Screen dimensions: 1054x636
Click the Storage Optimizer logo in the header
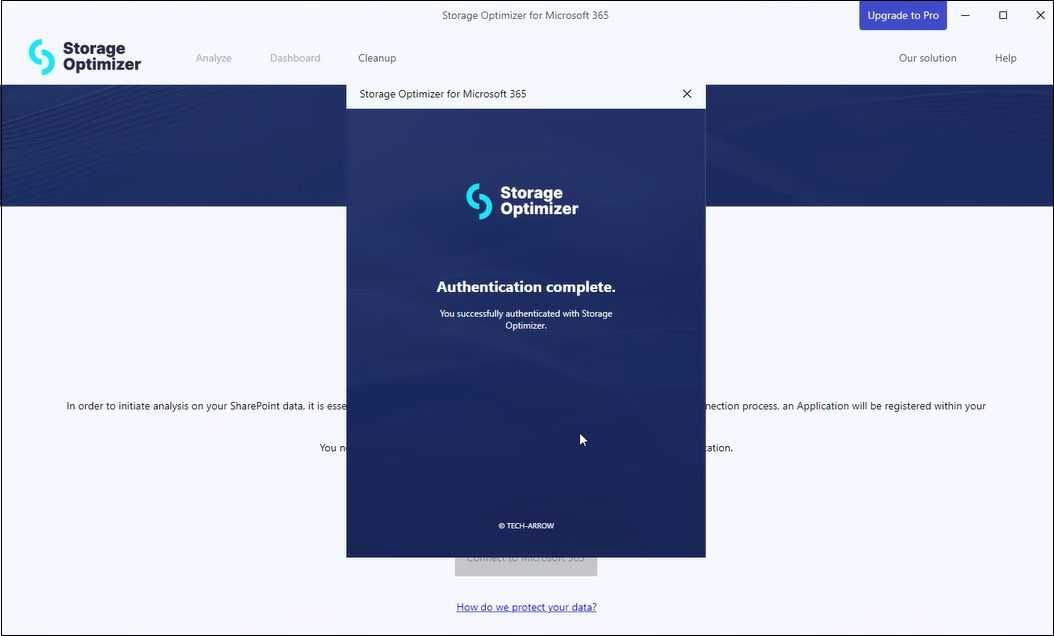coord(85,56)
